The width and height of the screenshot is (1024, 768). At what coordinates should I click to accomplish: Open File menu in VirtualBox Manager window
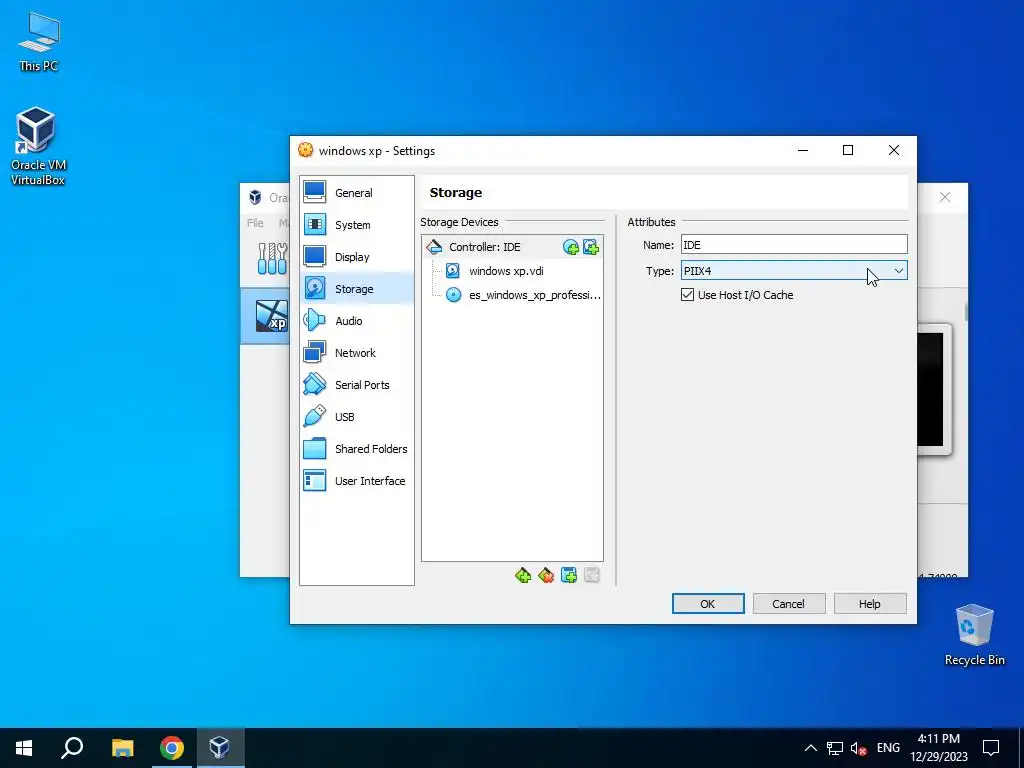[255, 223]
